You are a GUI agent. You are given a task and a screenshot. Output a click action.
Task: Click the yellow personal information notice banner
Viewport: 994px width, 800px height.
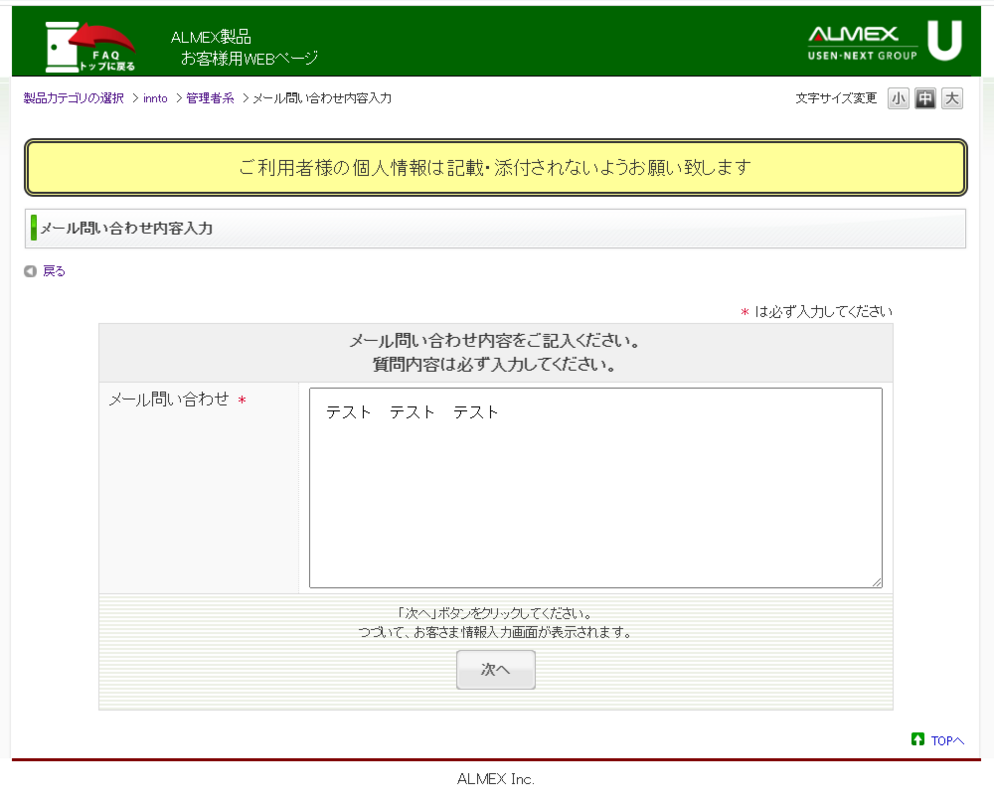(x=495, y=167)
